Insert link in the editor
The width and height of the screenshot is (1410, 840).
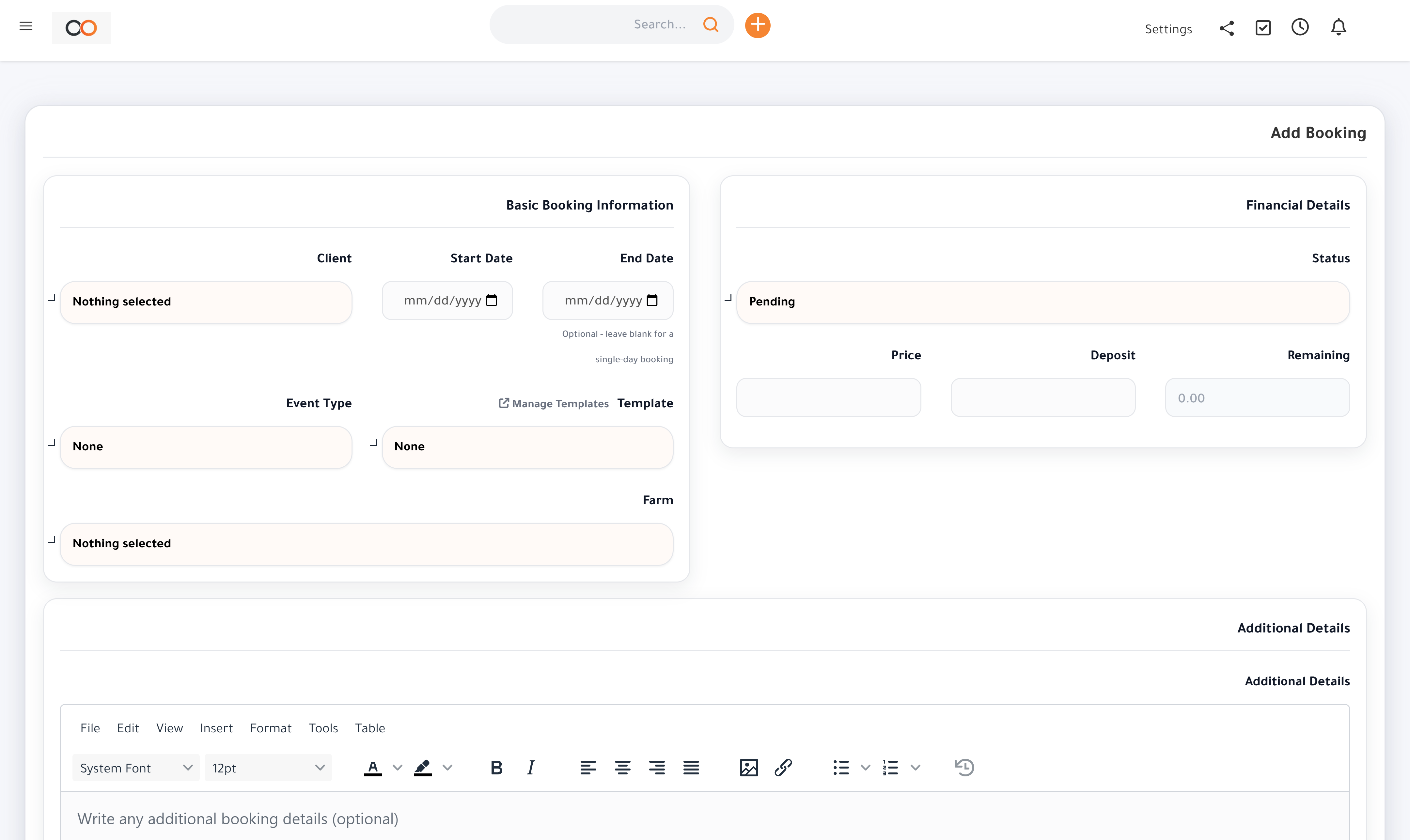[x=783, y=768]
